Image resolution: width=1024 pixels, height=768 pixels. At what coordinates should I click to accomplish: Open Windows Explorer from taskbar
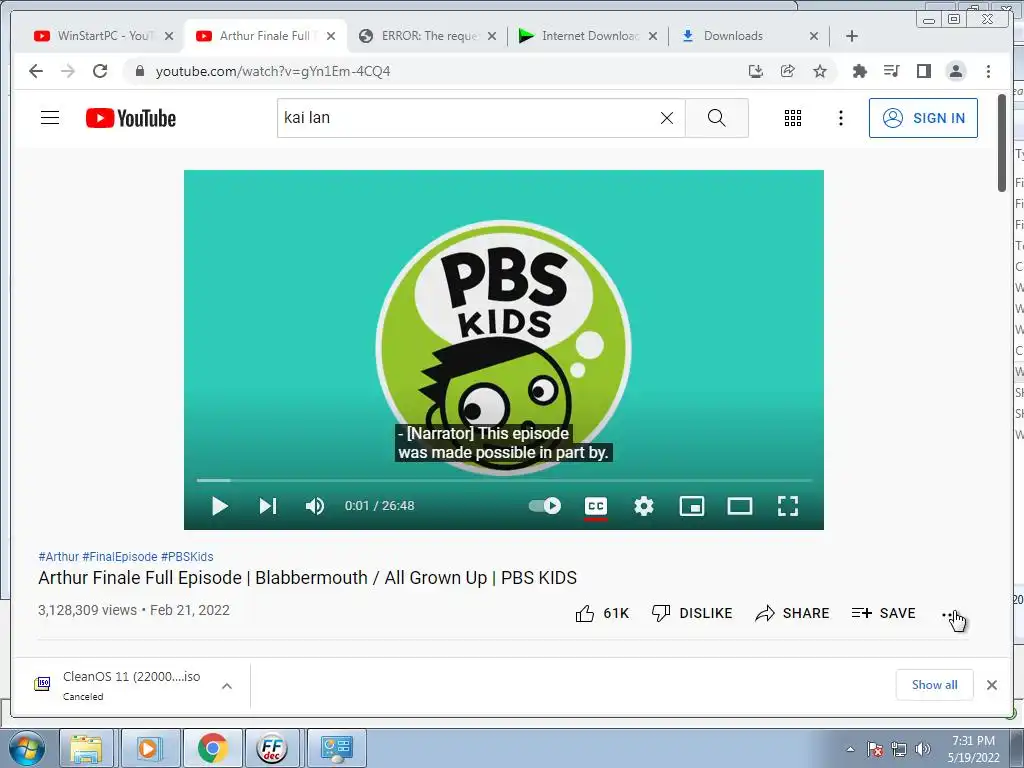[86, 748]
